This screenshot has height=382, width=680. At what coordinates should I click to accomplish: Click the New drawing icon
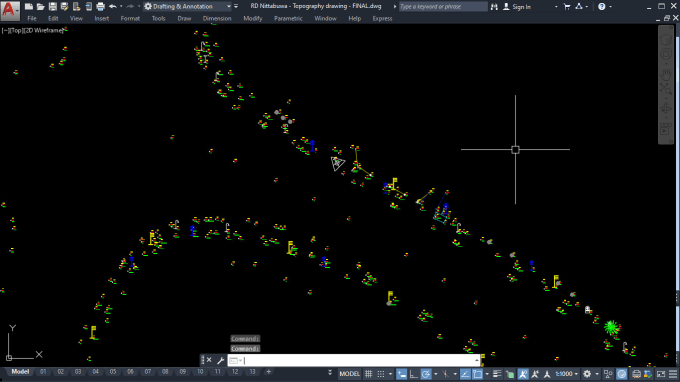tap(29, 7)
